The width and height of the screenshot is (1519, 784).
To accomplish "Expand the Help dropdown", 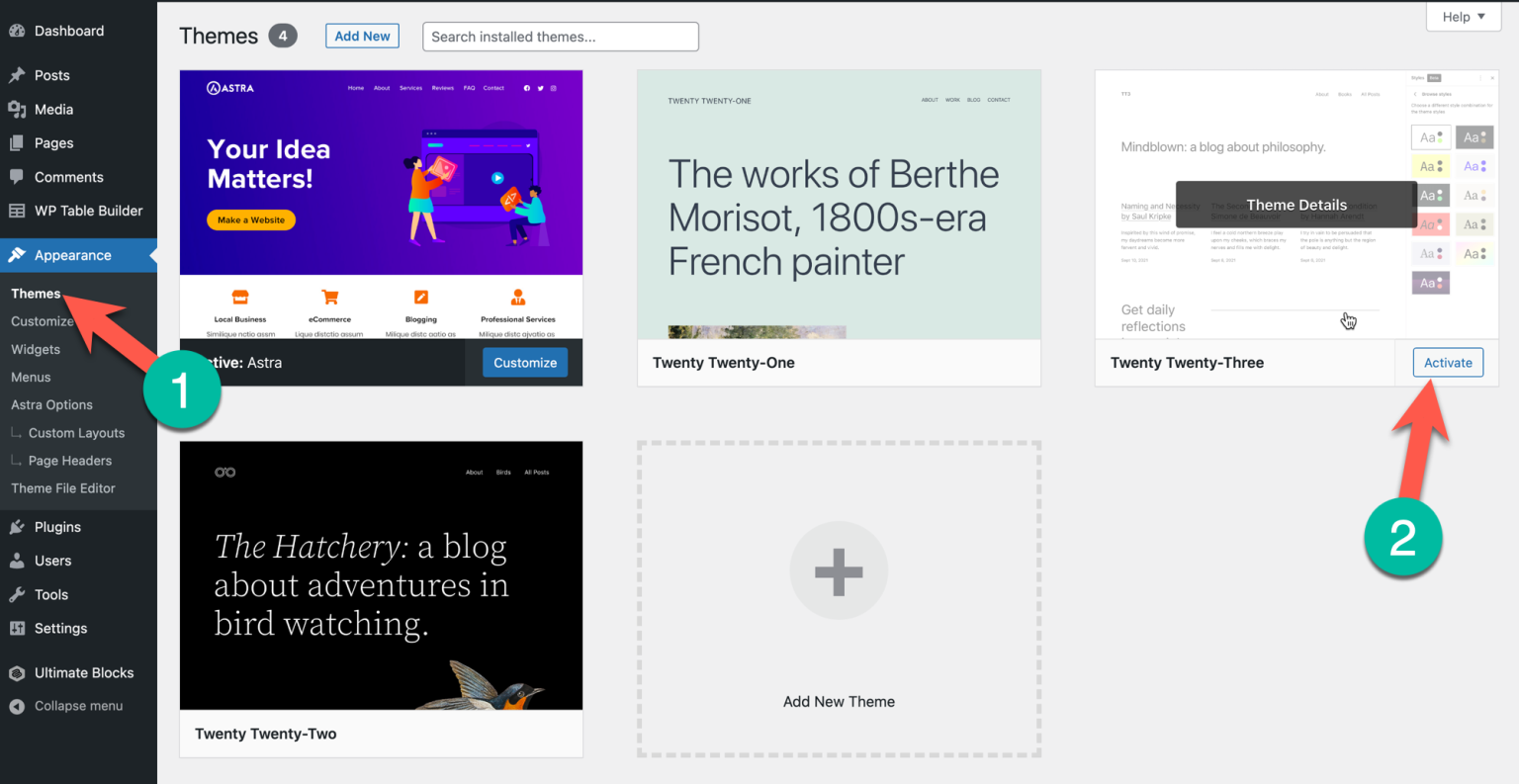I will pos(1463,17).
